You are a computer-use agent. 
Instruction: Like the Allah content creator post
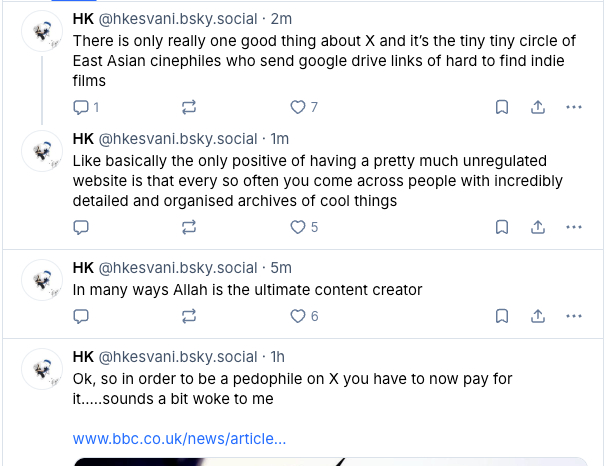pyautogui.click(x=297, y=316)
